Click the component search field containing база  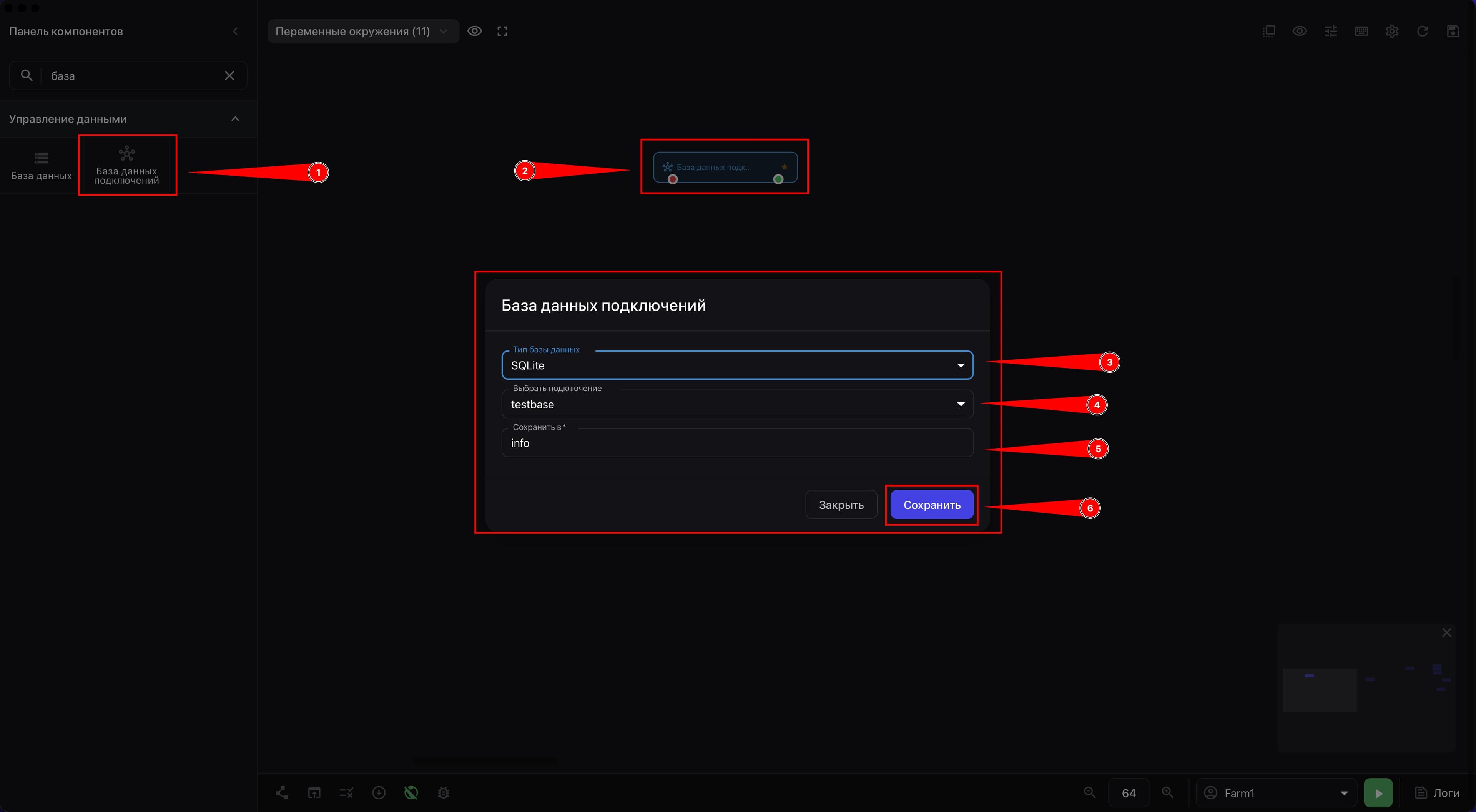click(x=128, y=76)
